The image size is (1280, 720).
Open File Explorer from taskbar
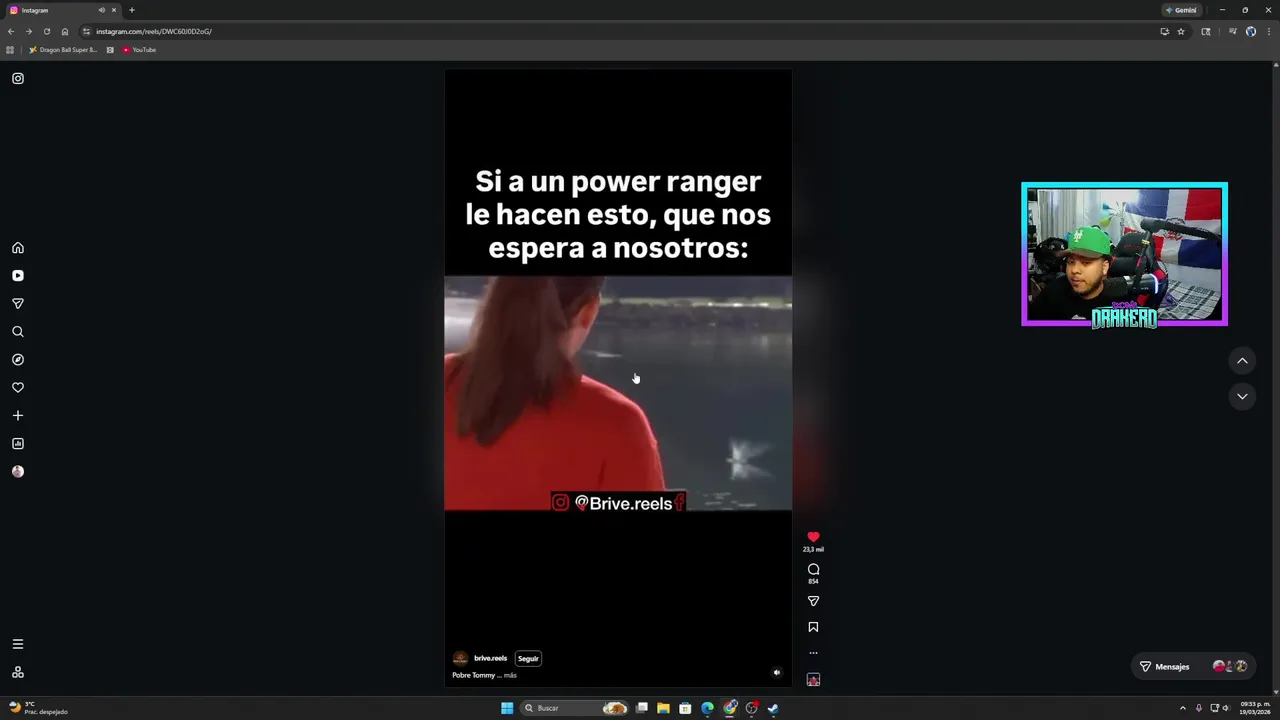click(663, 708)
